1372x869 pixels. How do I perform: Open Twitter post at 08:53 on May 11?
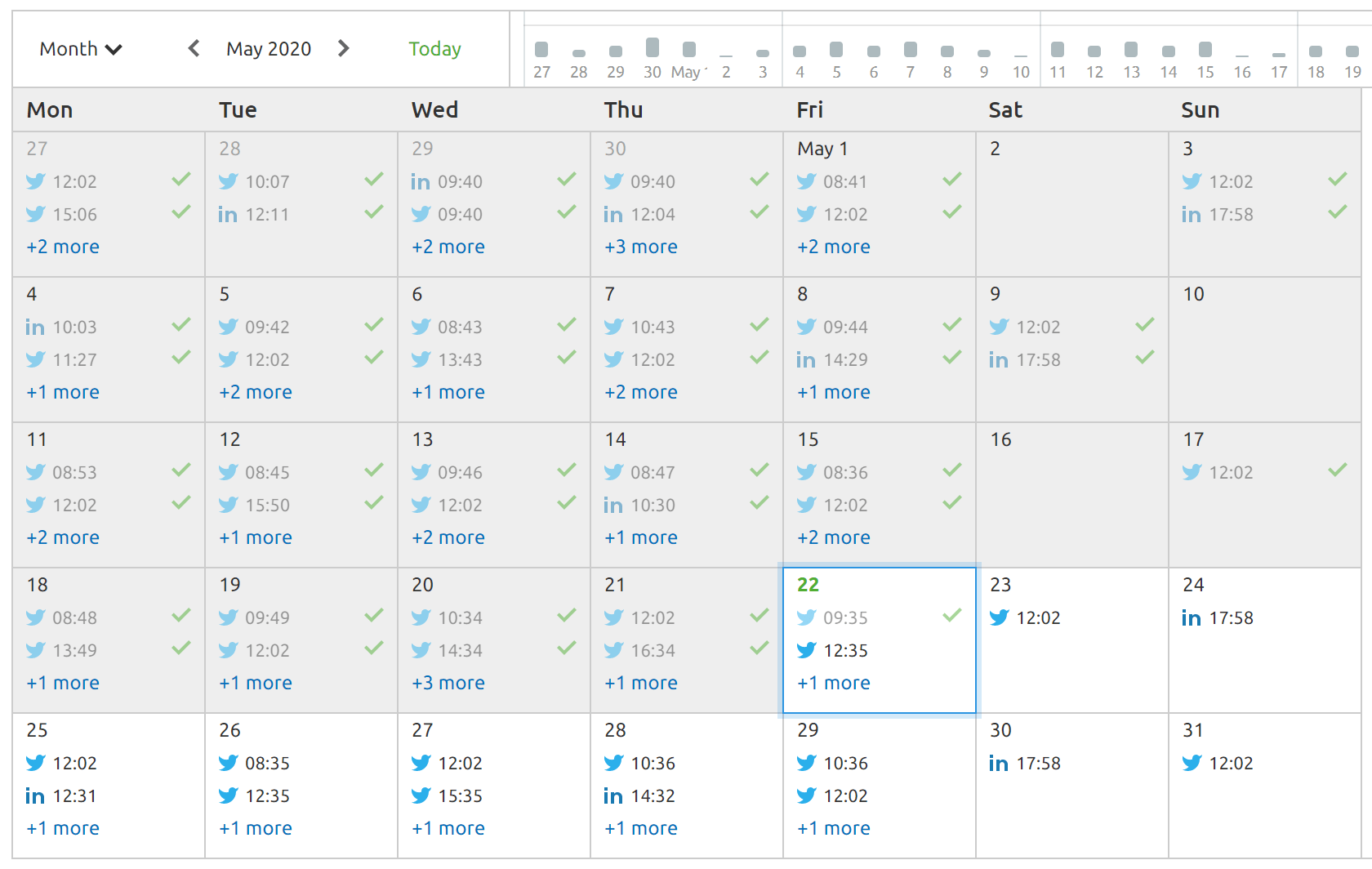click(61, 472)
